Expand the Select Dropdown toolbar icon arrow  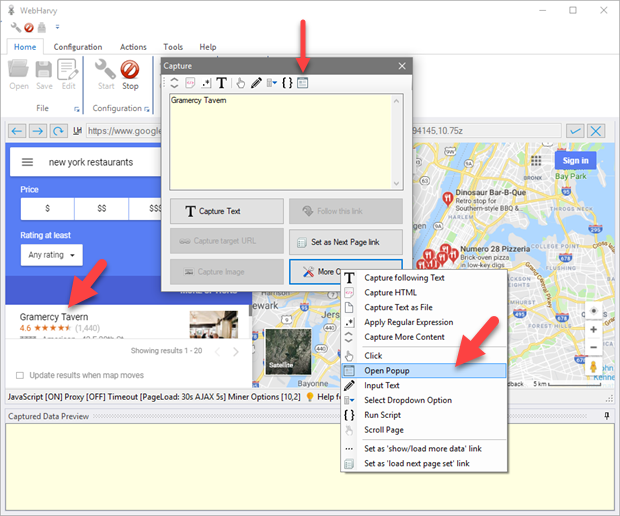[x=273, y=83]
